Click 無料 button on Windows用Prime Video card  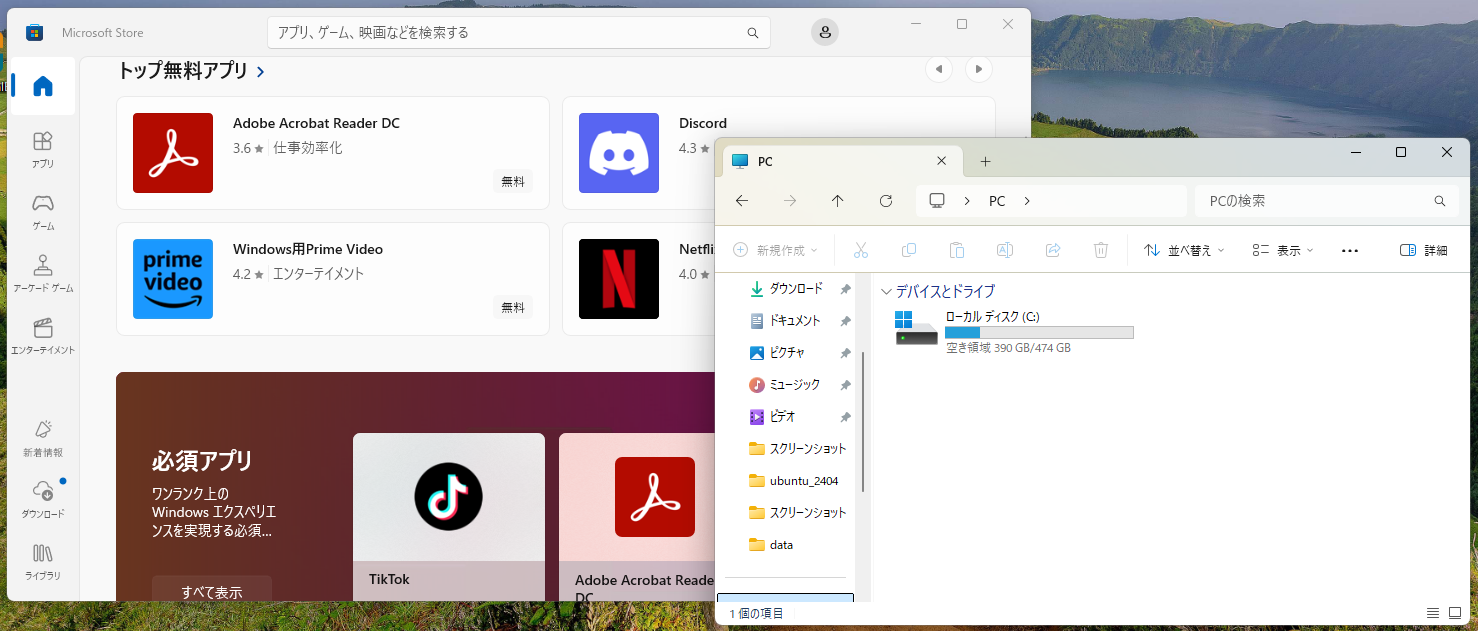coord(513,308)
